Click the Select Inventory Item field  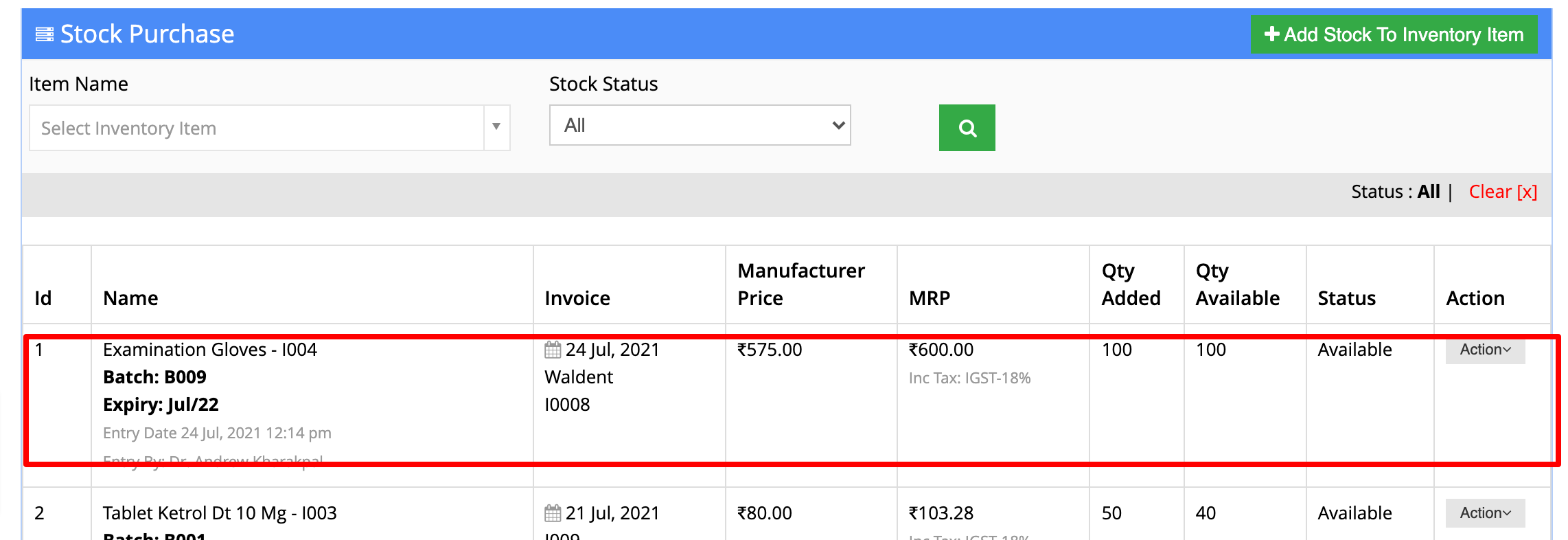coord(257,128)
